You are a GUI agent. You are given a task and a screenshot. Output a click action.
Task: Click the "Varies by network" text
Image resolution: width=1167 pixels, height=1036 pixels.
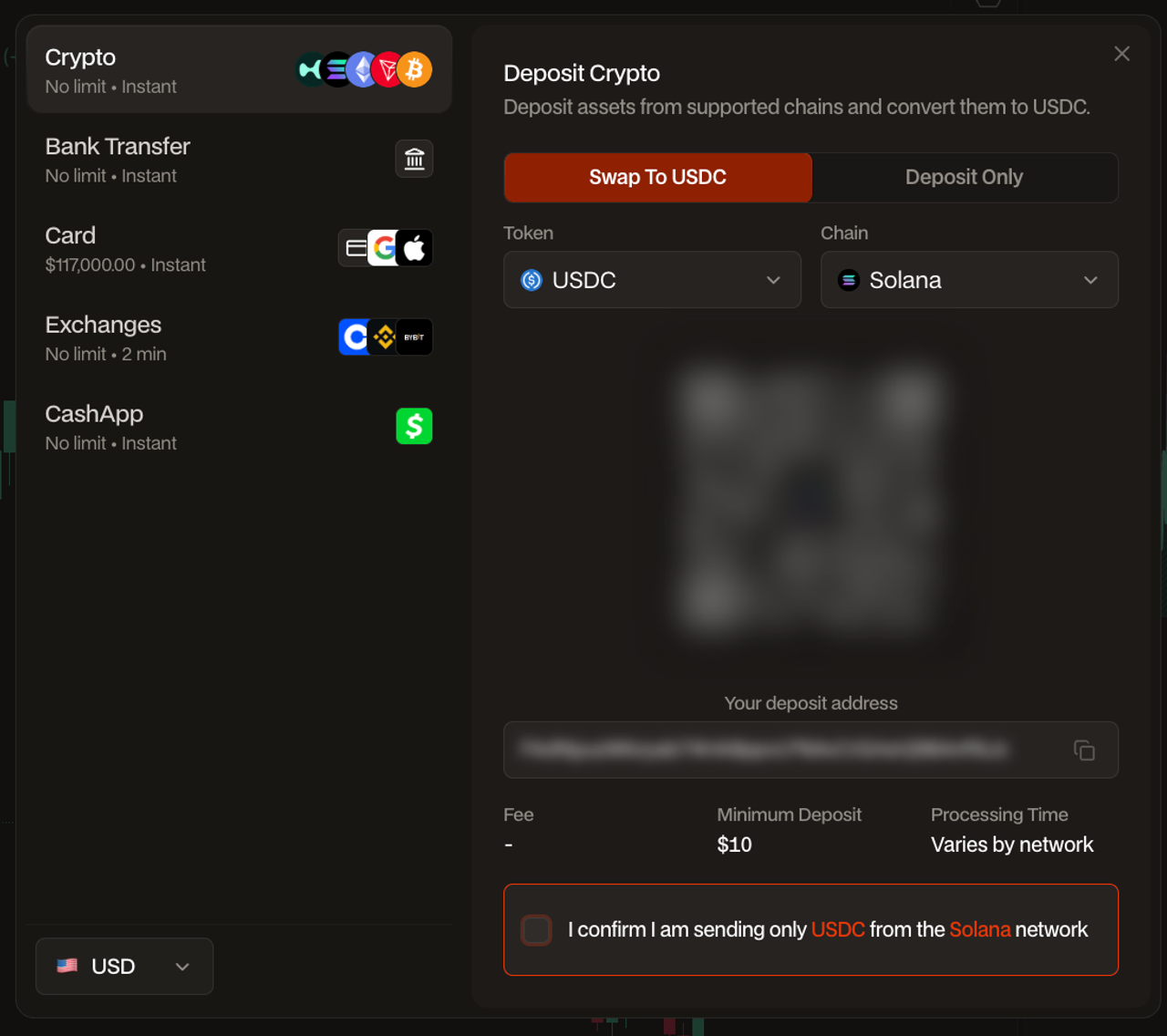click(x=1012, y=844)
